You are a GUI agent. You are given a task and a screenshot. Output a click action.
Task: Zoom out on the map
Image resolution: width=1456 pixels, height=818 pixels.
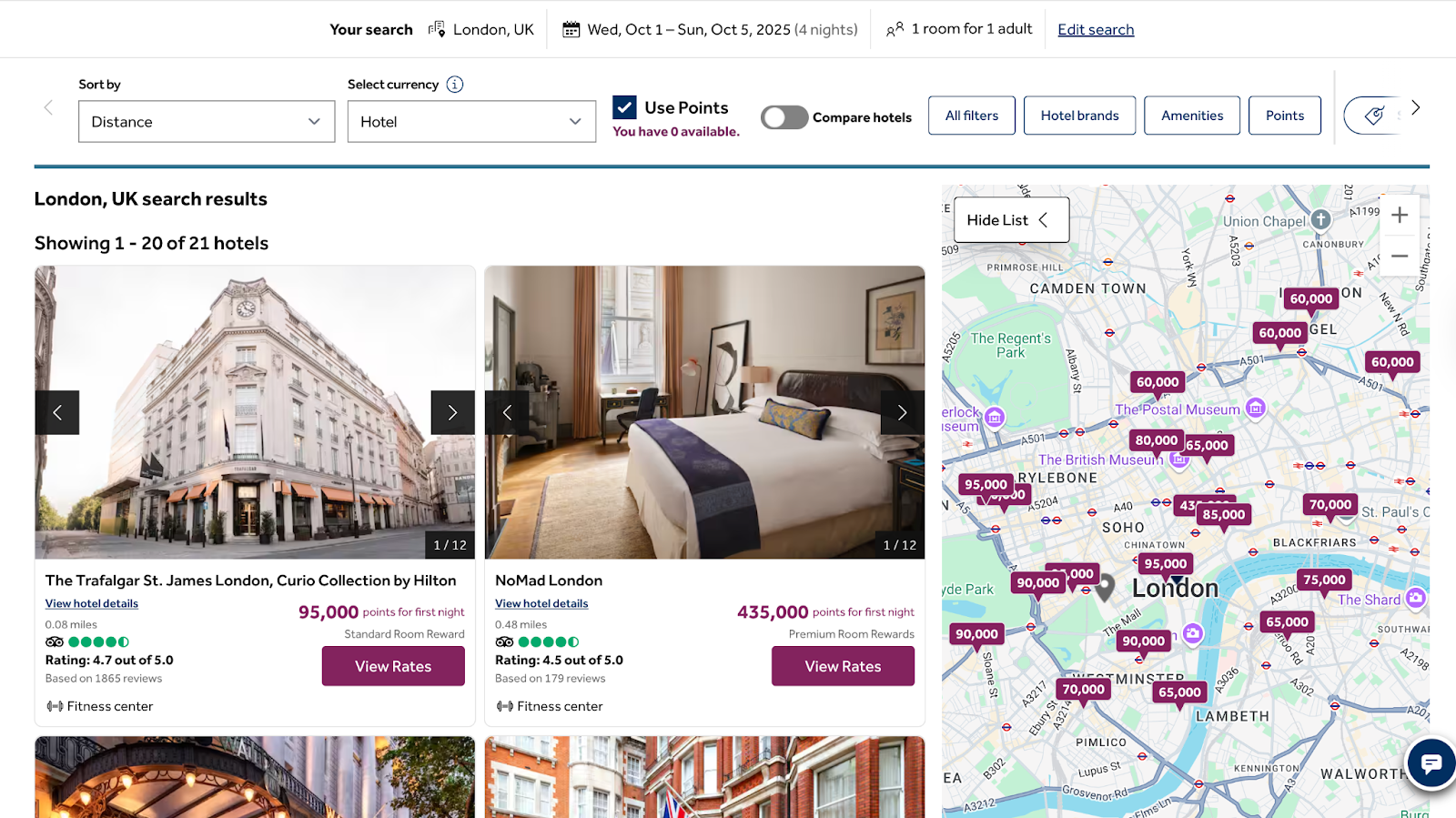click(1400, 256)
